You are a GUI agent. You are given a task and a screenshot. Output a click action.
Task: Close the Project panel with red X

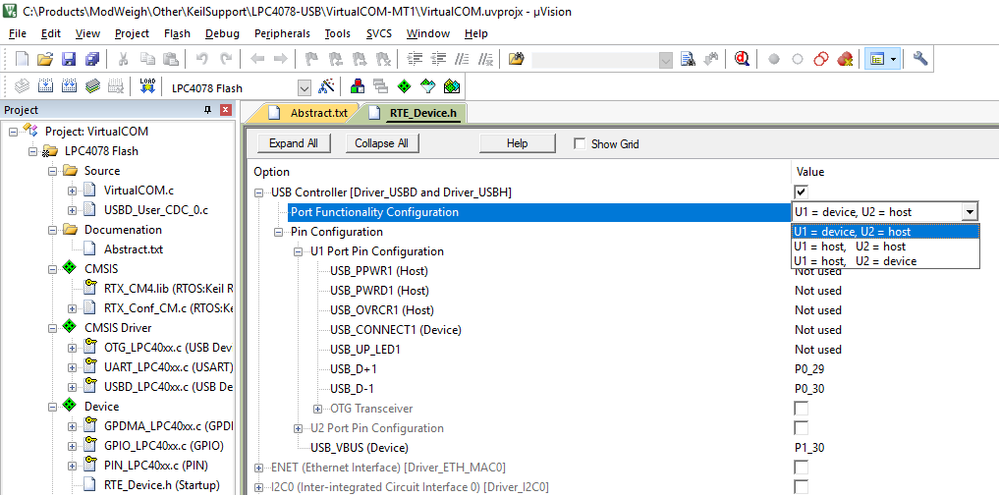[x=226, y=110]
